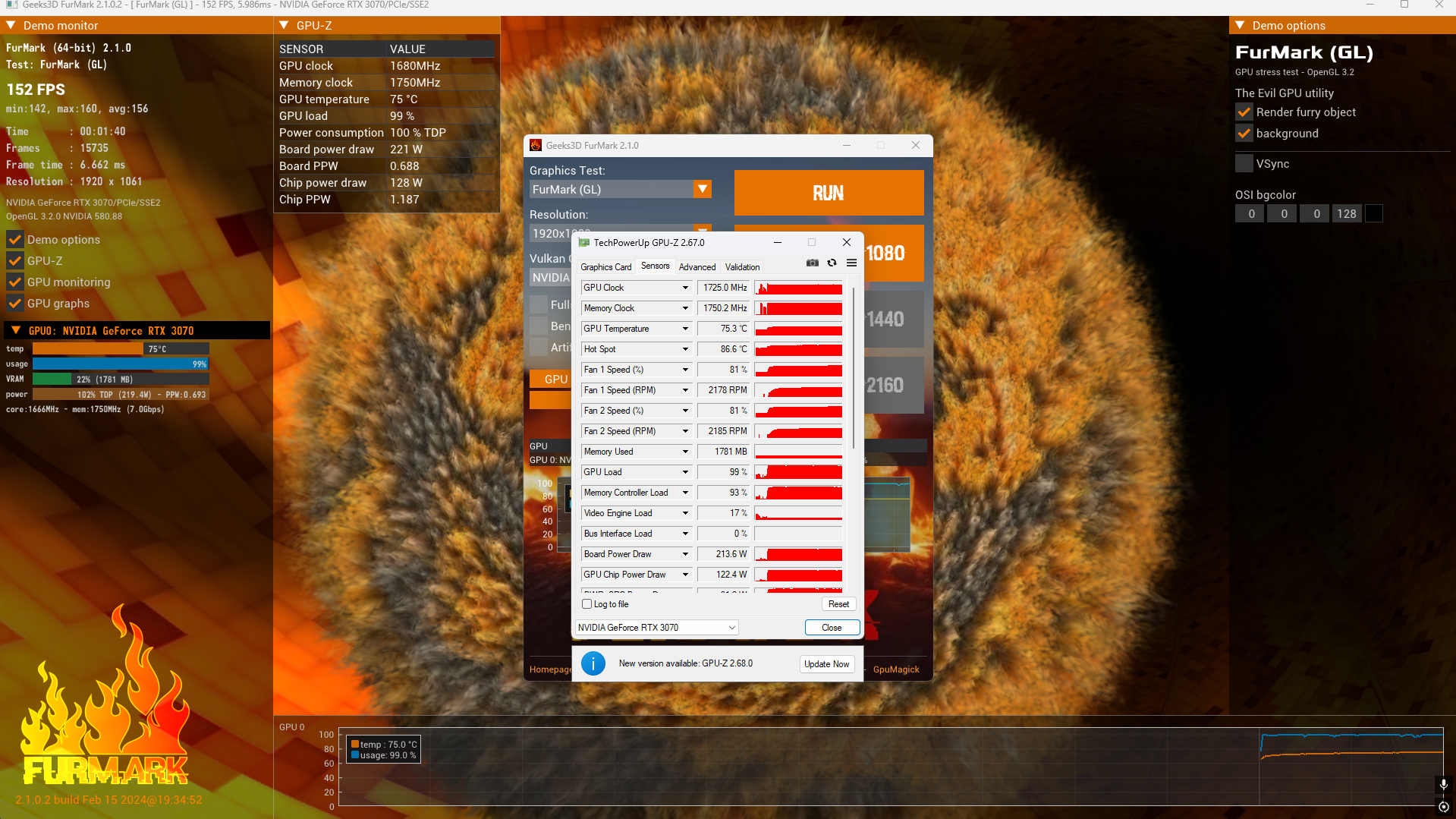1456x819 pixels.
Task: Click the microphone icon near the graph corner
Action: coord(1444,784)
